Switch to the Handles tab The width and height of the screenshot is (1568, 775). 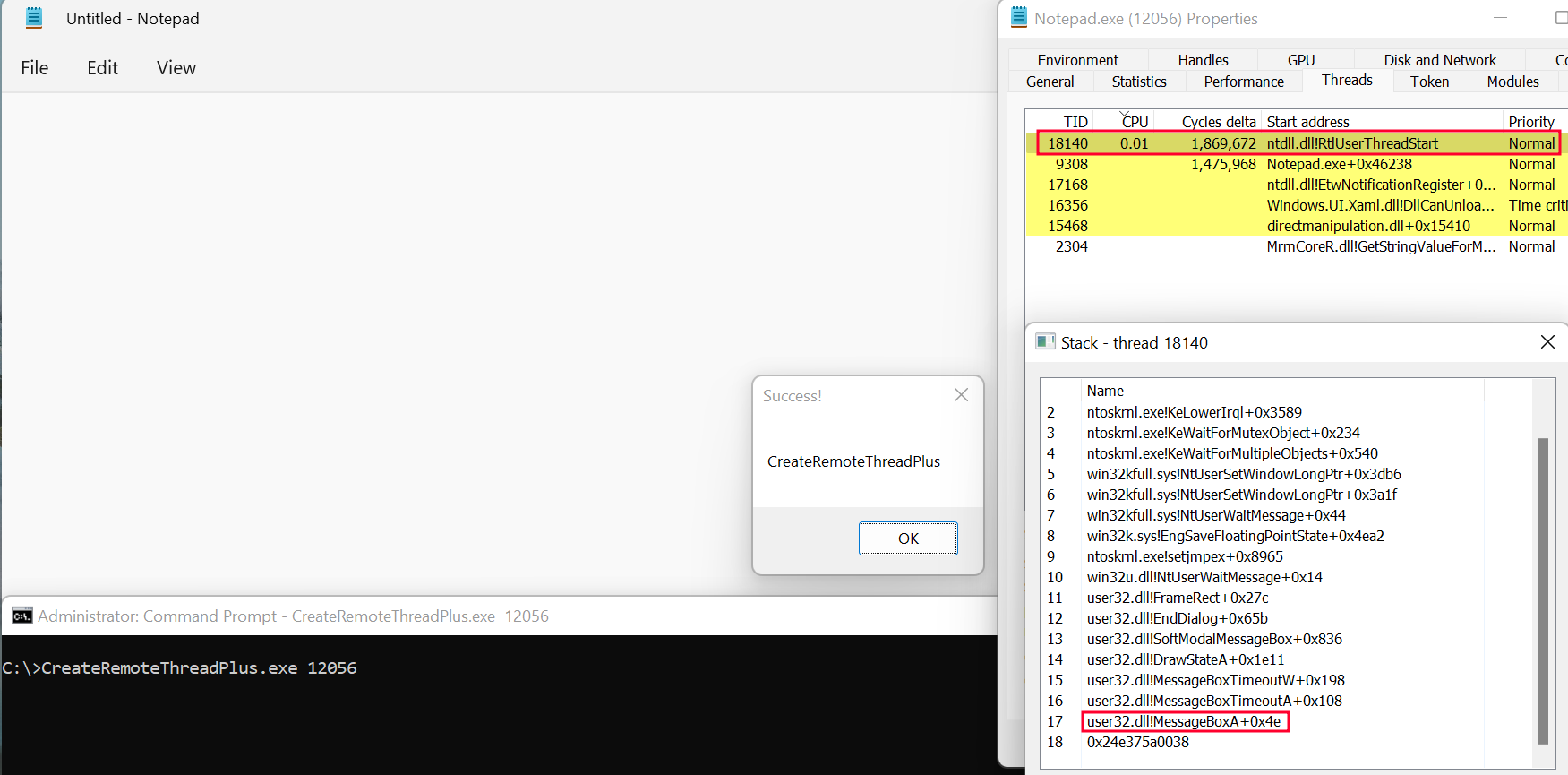click(1203, 60)
